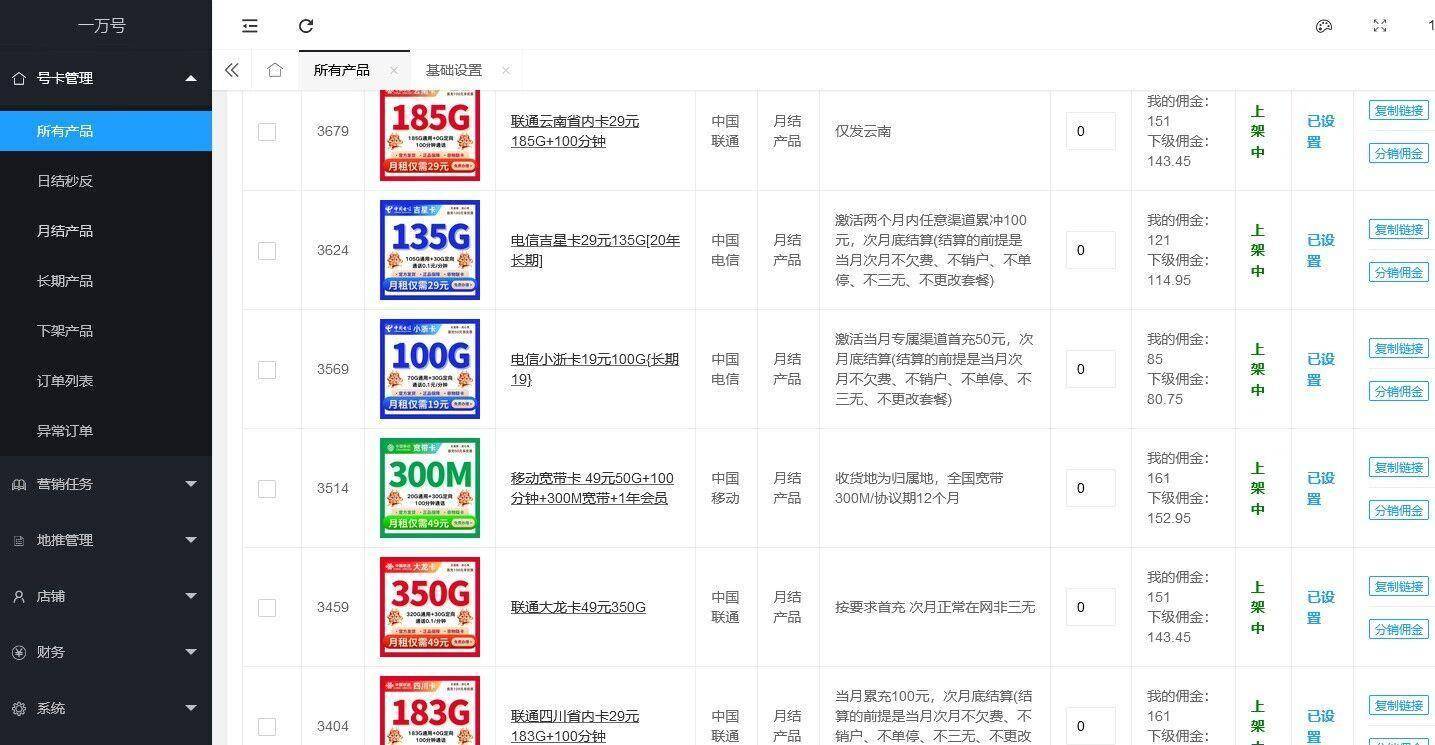Click 分销佣金 for product 3459
The height and width of the screenshot is (745, 1435).
[1398, 629]
